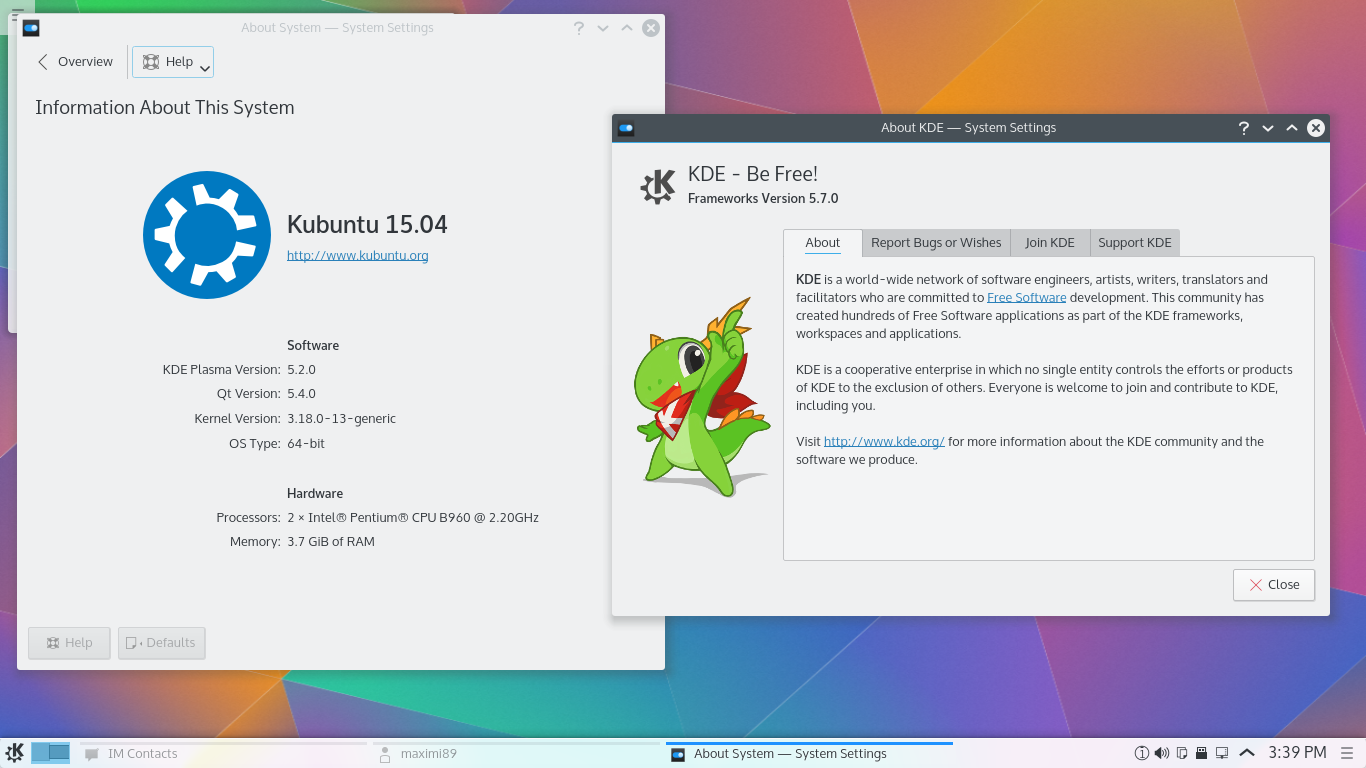Open the network connections tray icon
Viewport: 1366px width, 768px height.
pyautogui.click(x=1221, y=753)
